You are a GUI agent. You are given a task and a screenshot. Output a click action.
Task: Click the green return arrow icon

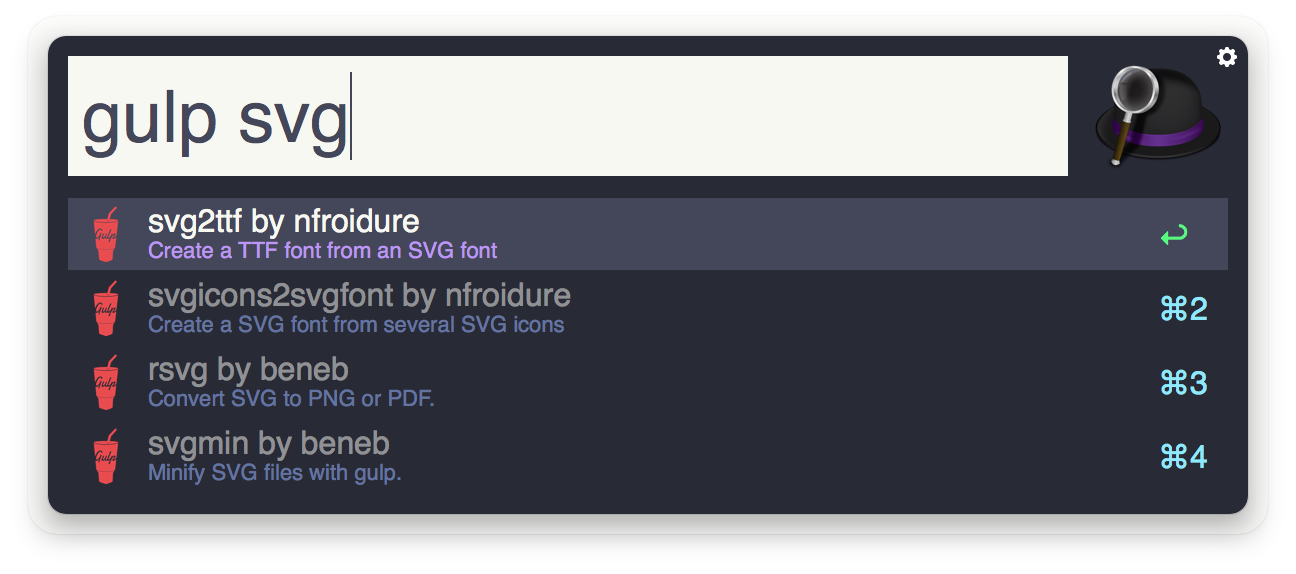(1174, 236)
